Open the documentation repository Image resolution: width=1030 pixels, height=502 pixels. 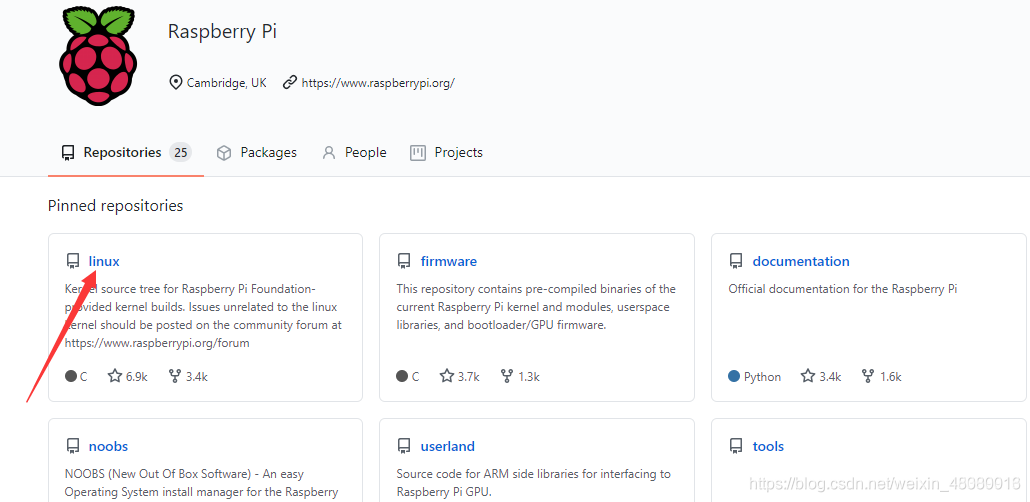pyautogui.click(x=801, y=262)
